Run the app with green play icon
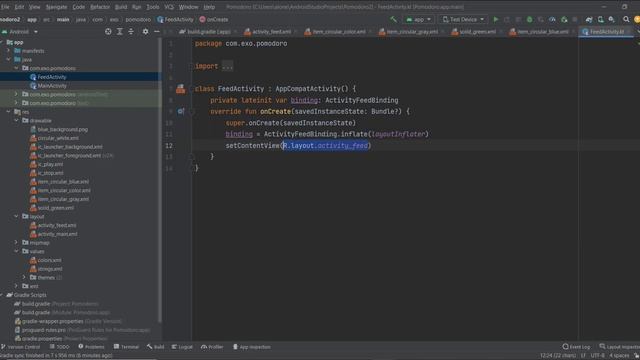Image resolution: width=640 pixels, height=360 pixels. coord(496,19)
